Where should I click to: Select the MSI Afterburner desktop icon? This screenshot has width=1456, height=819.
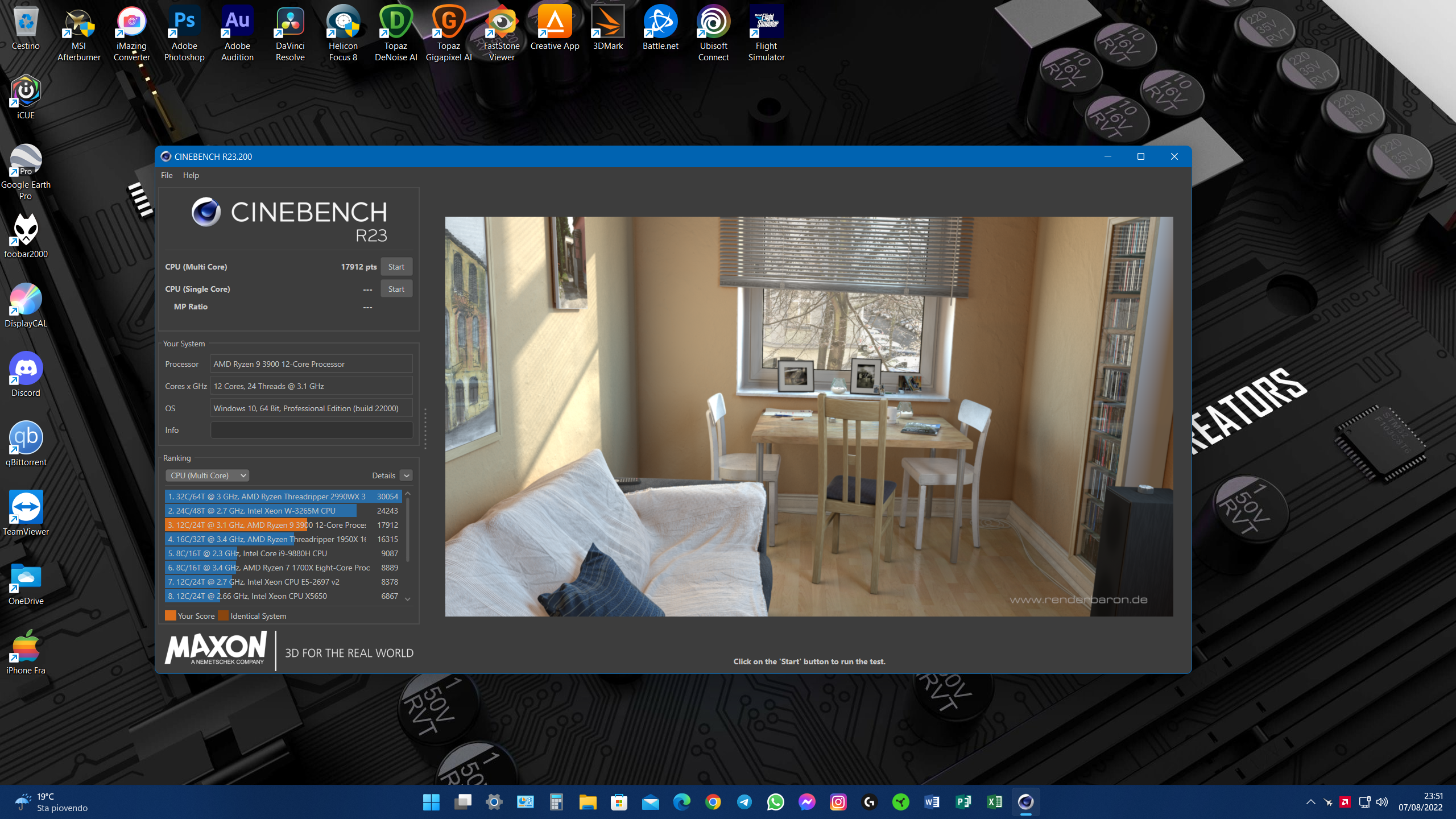point(79,34)
